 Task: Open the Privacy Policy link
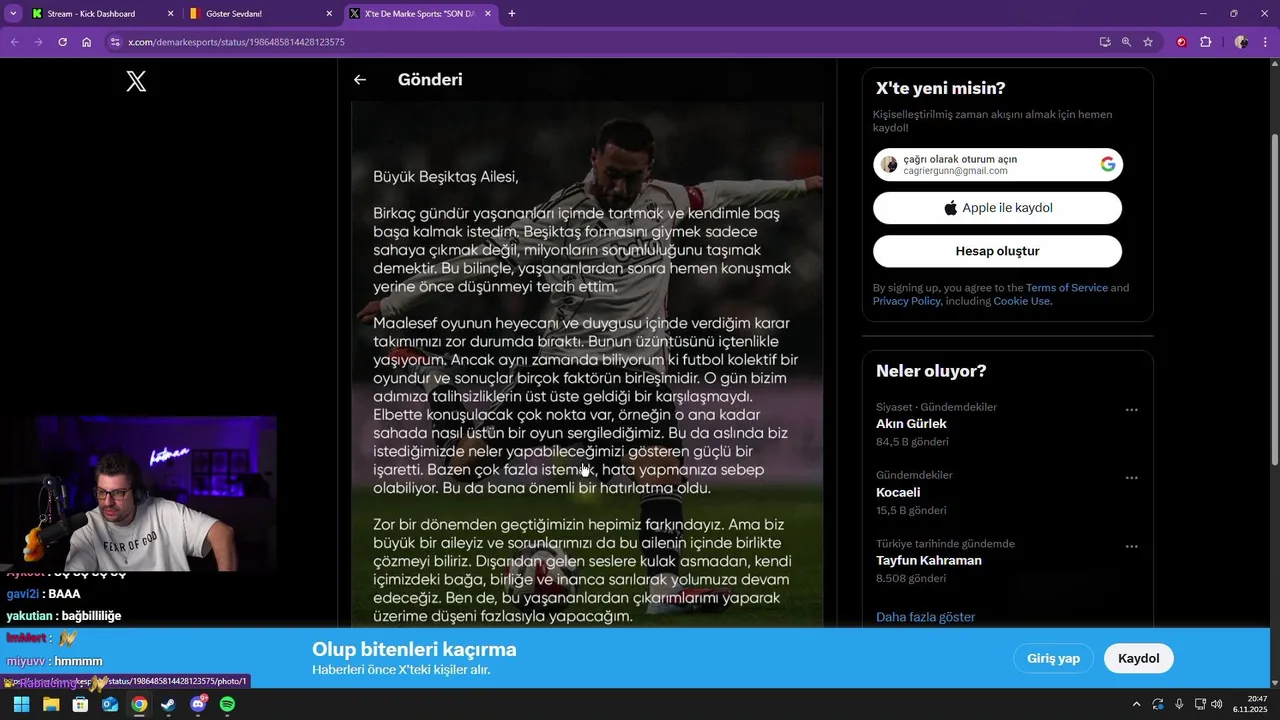[906, 301]
